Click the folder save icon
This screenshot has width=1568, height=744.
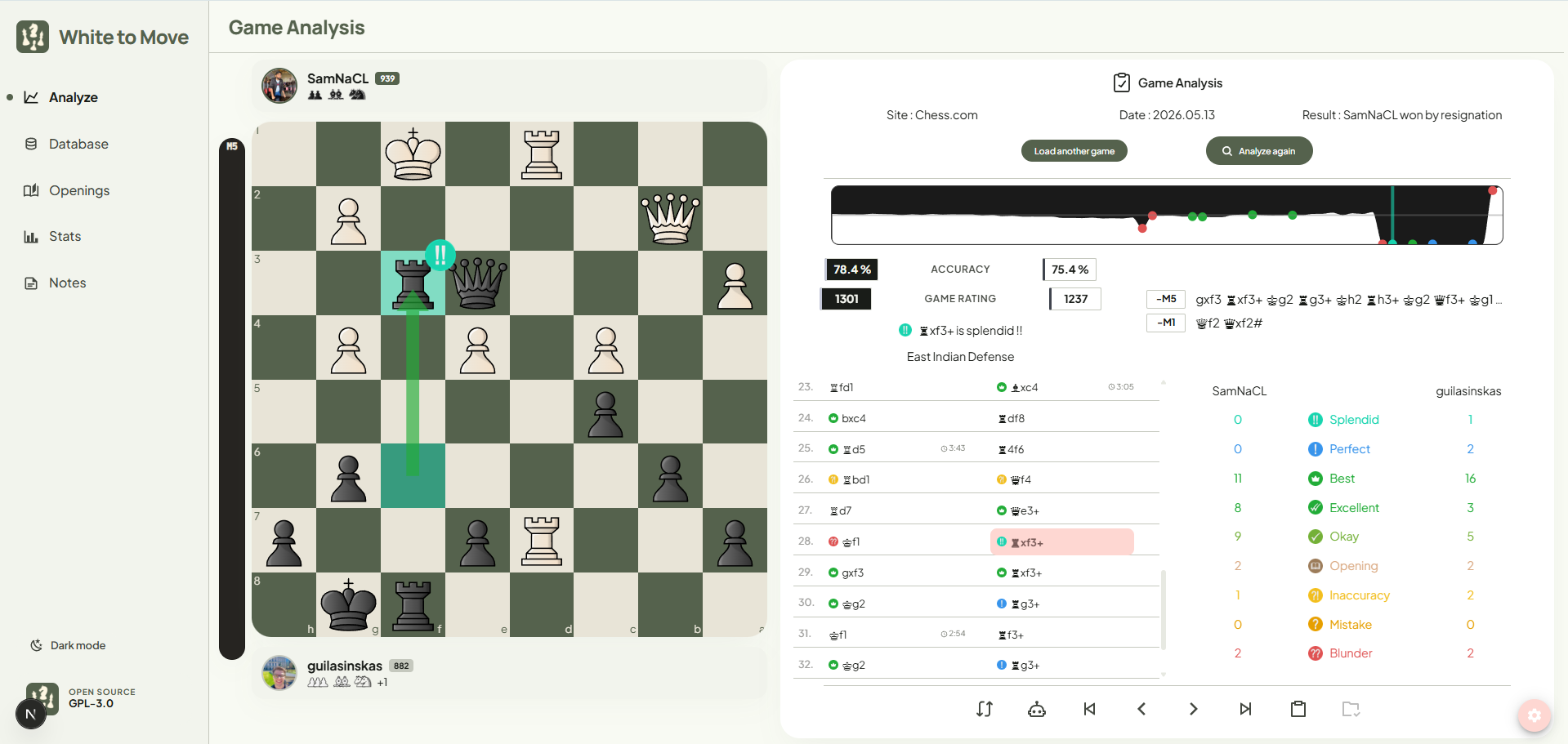[1351, 709]
